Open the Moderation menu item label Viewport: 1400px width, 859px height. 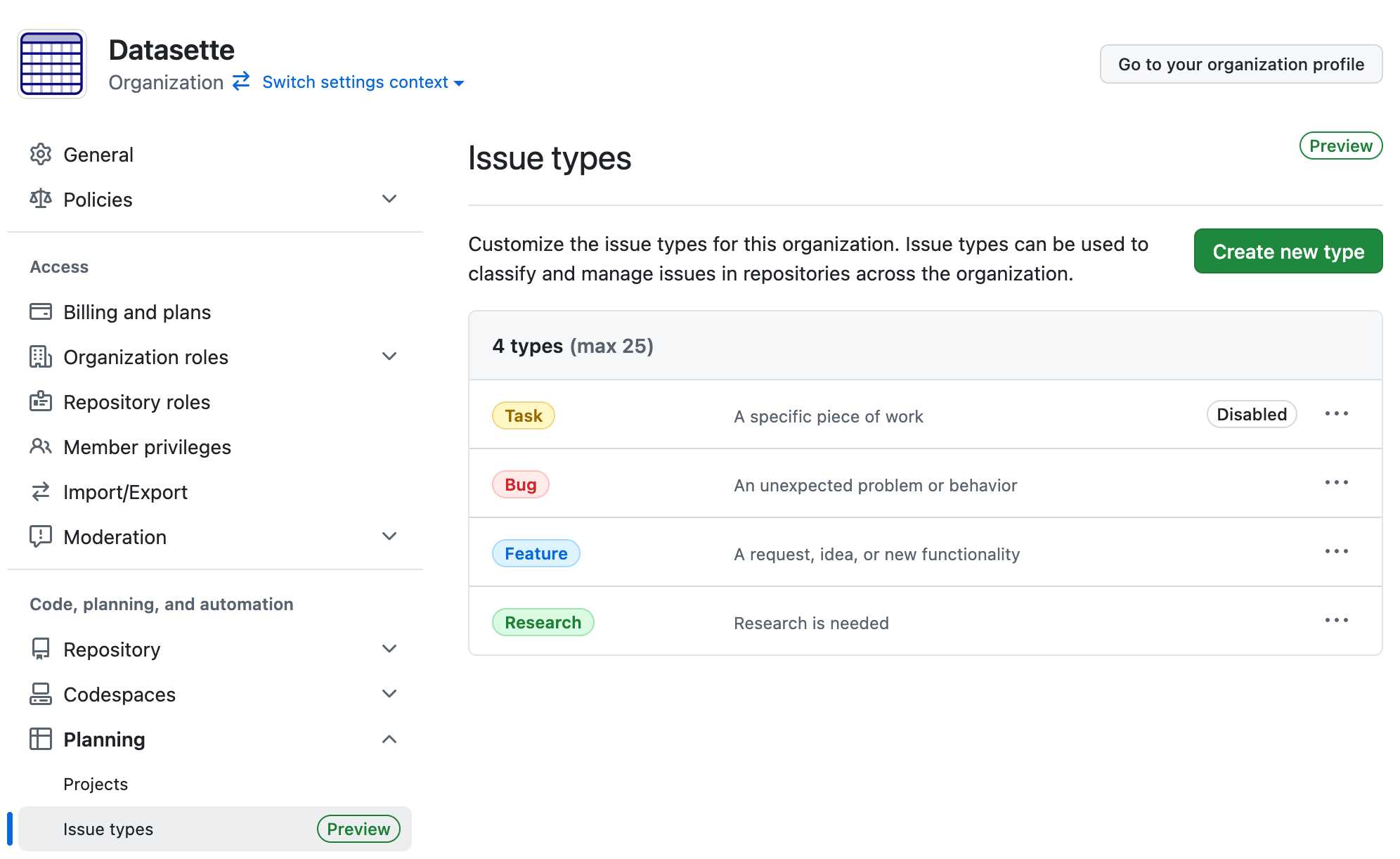tap(115, 537)
